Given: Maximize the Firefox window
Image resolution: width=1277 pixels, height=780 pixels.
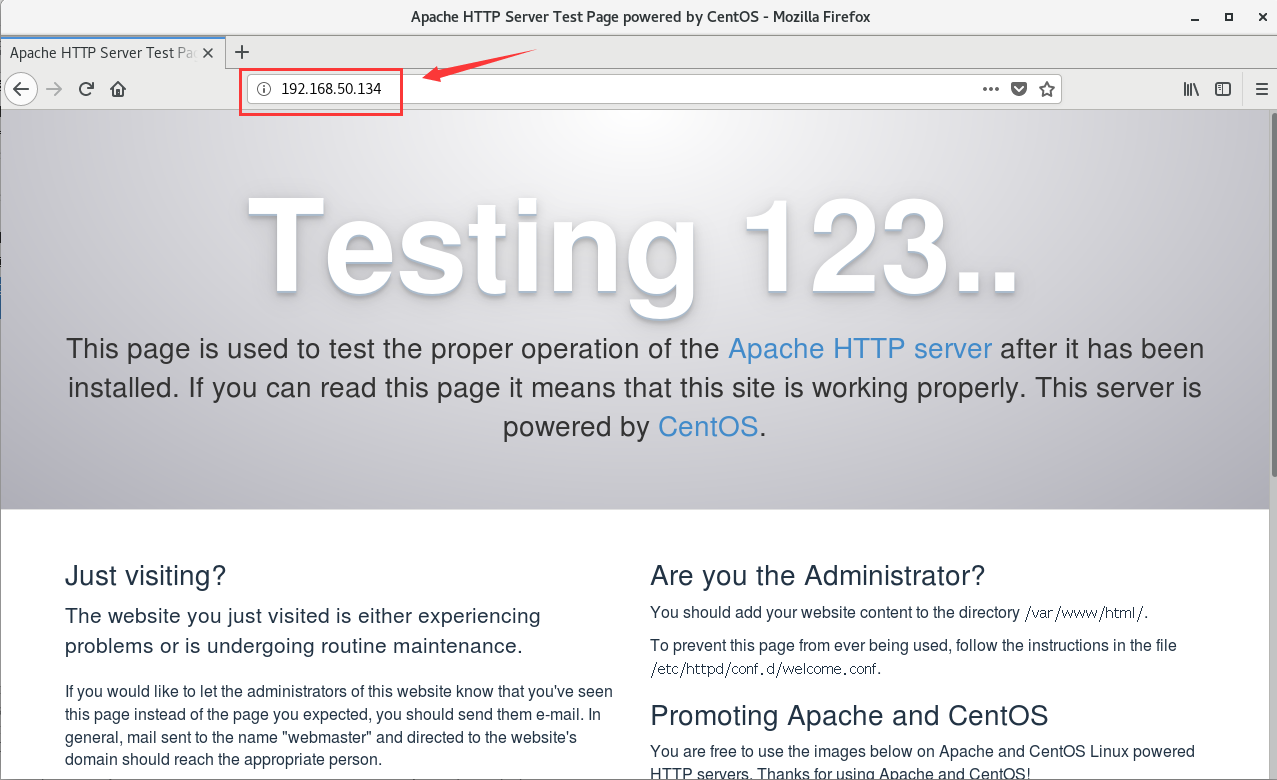Looking at the screenshot, I should point(1230,17).
